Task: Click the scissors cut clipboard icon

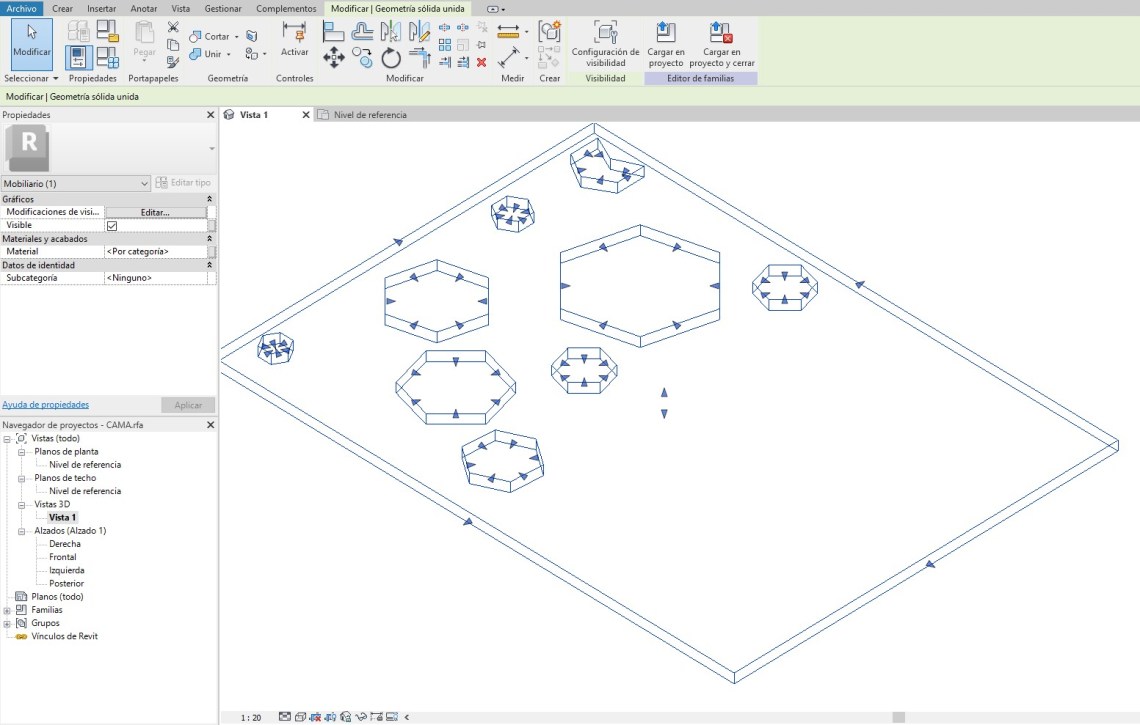Action: coord(173,27)
